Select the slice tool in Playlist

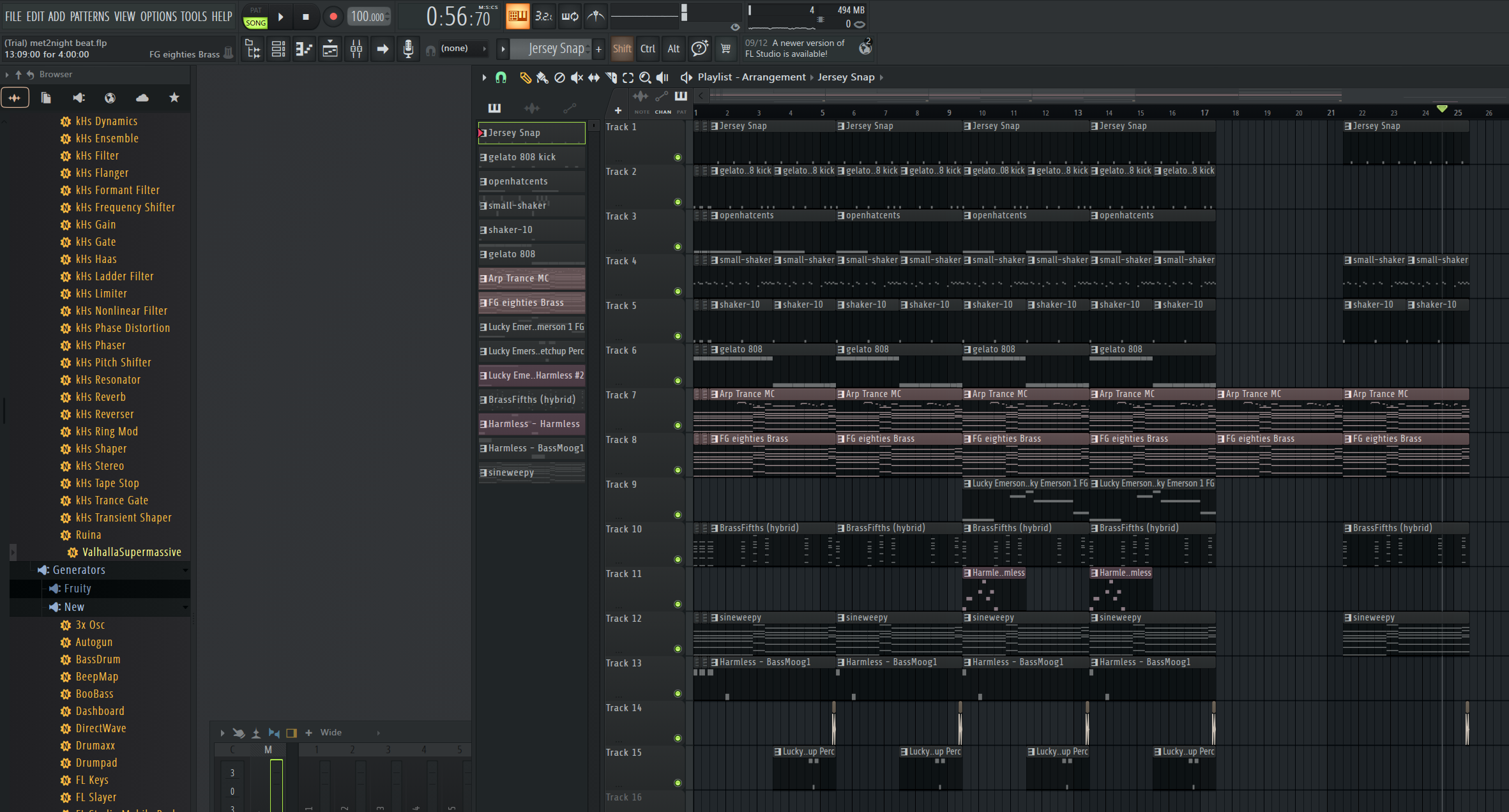611,77
